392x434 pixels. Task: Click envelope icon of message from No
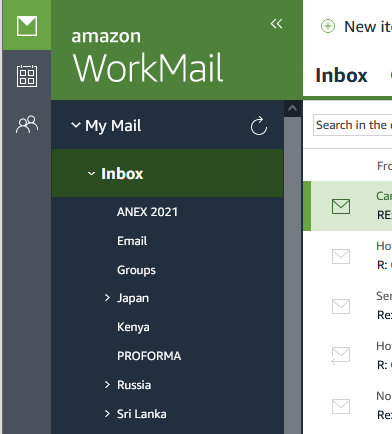tap(341, 406)
